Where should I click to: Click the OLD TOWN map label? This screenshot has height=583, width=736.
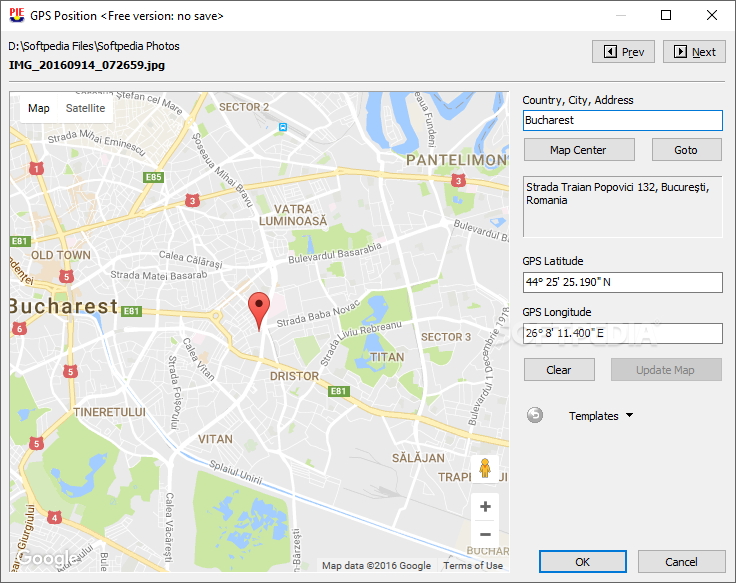click(61, 255)
